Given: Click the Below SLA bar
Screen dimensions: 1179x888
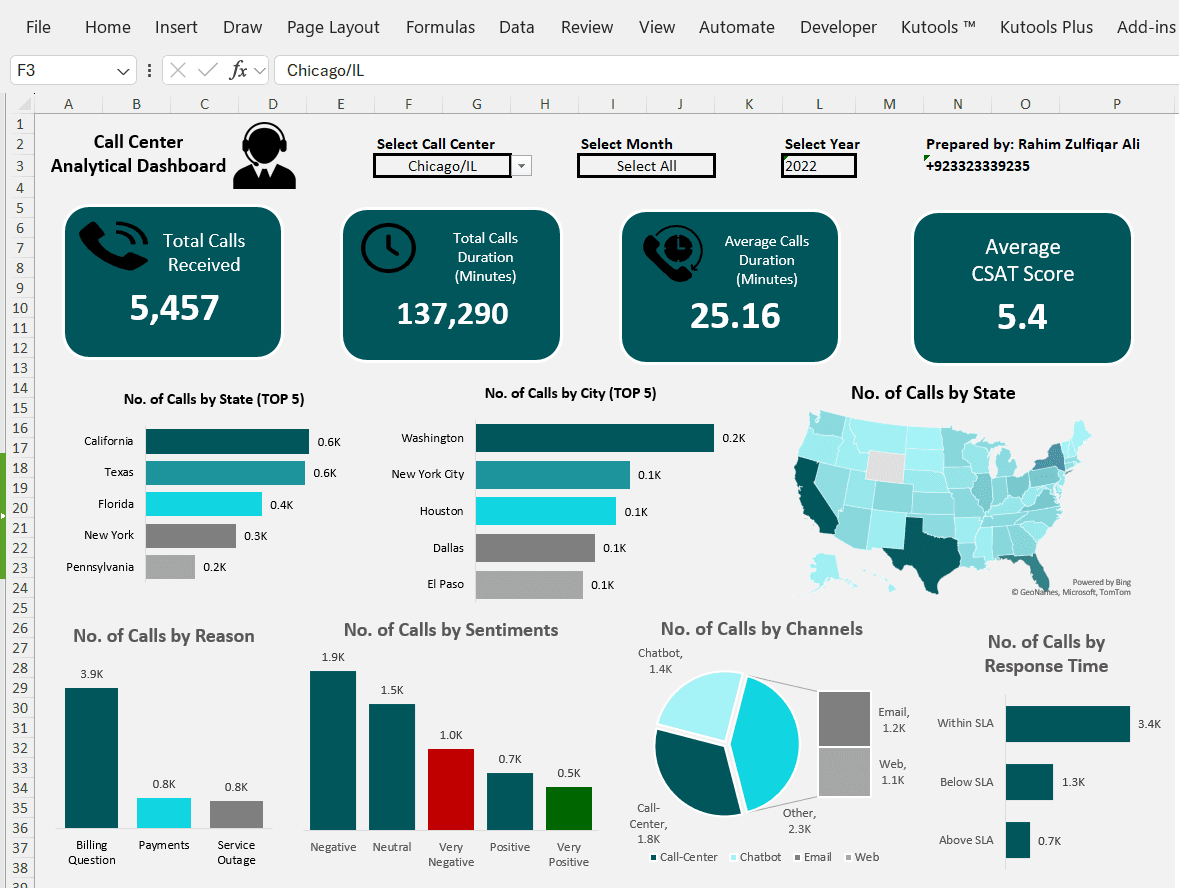Looking at the screenshot, I should (x=1029, y=782).
